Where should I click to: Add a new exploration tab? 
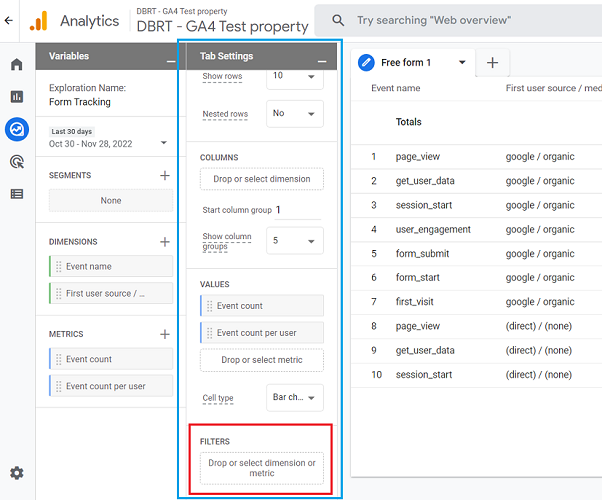(x=492, y=63)
